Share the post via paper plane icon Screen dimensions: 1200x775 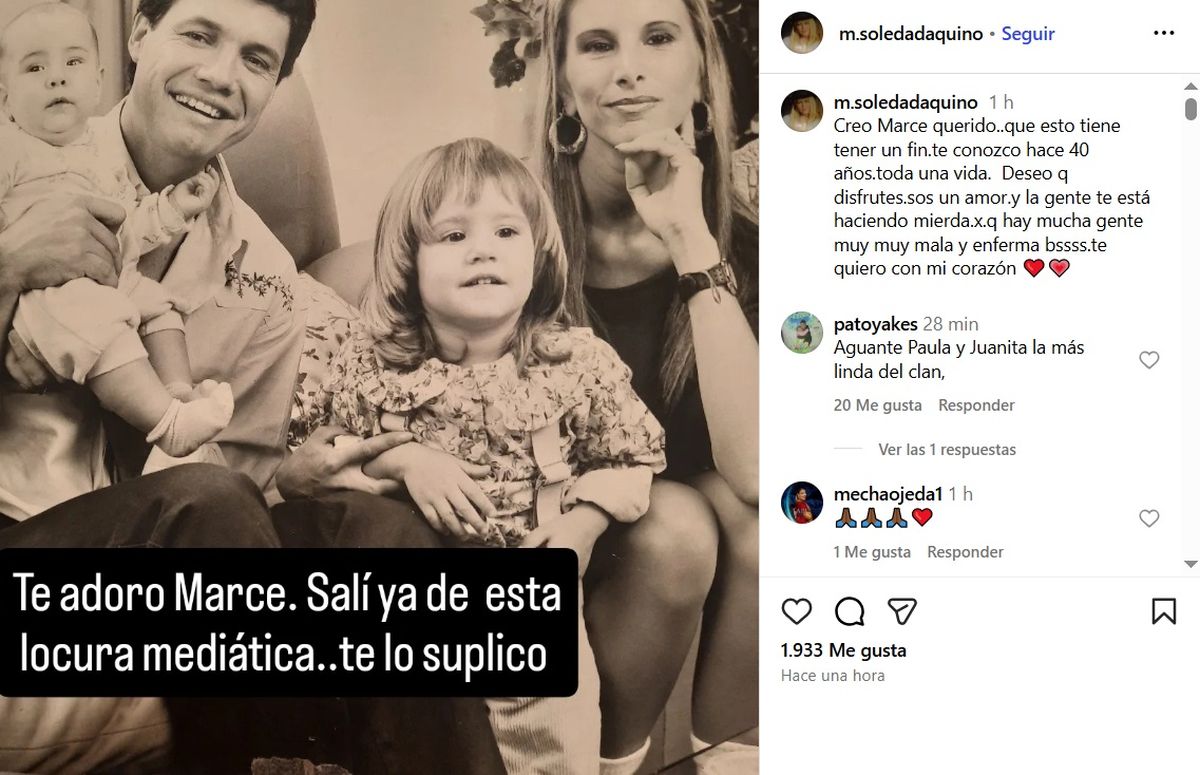click(903, 611)
